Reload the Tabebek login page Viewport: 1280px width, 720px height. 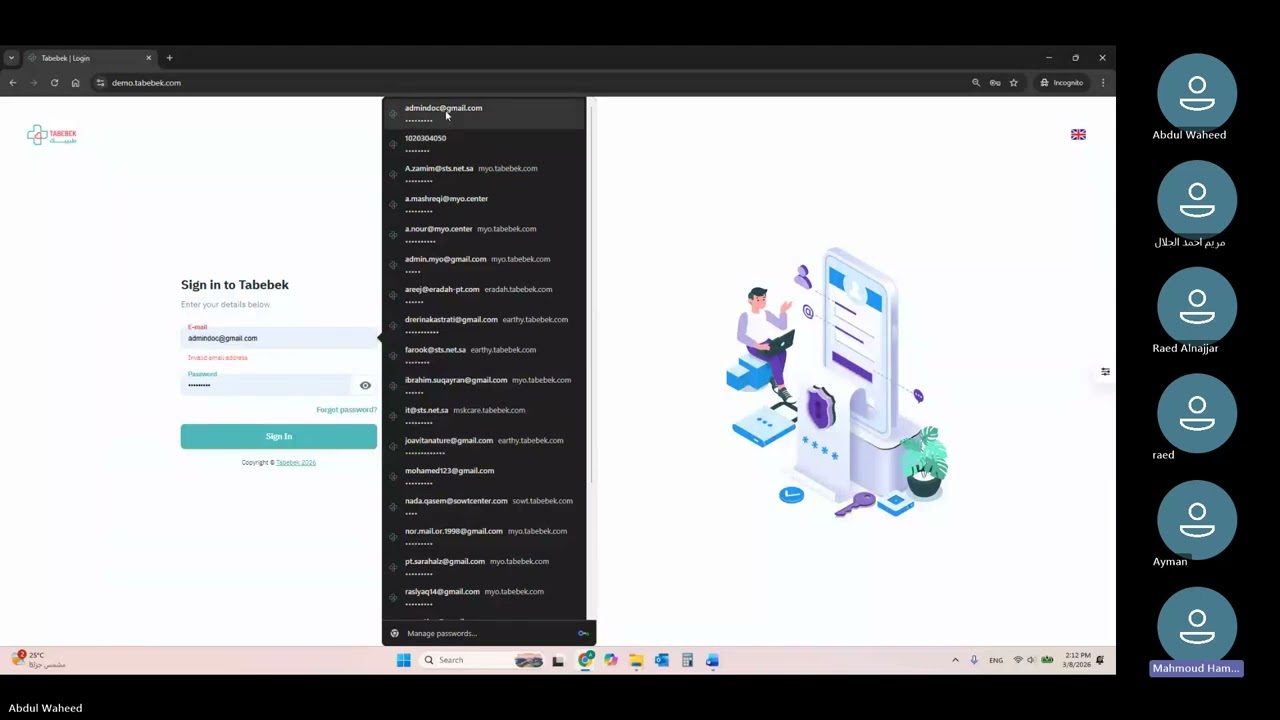coord(54,83)
